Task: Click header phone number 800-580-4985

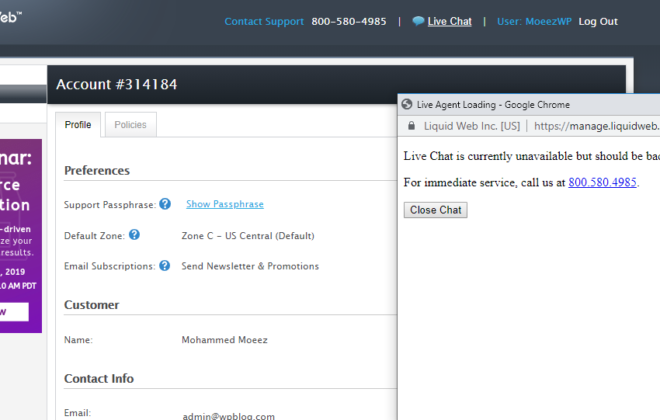Action: pos(349,21)
